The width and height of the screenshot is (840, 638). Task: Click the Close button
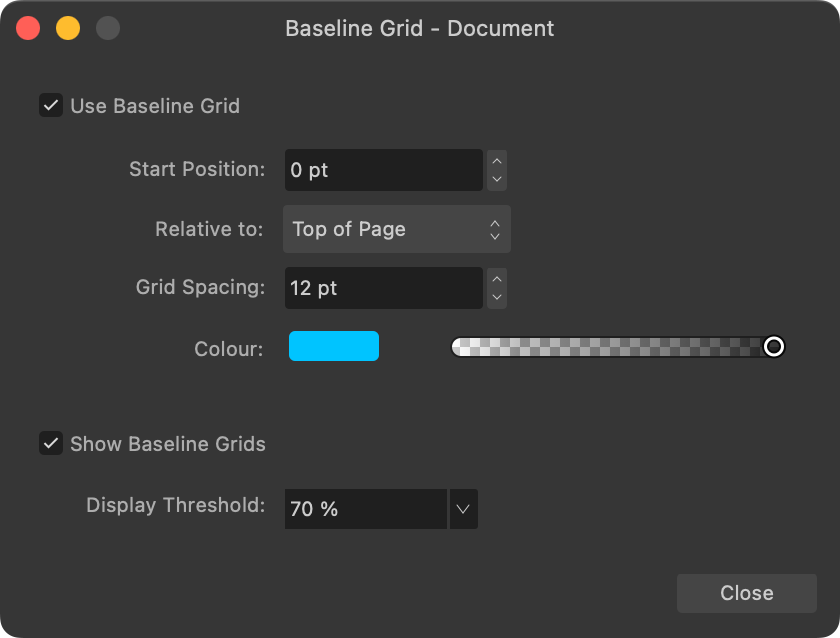(746, 593)
